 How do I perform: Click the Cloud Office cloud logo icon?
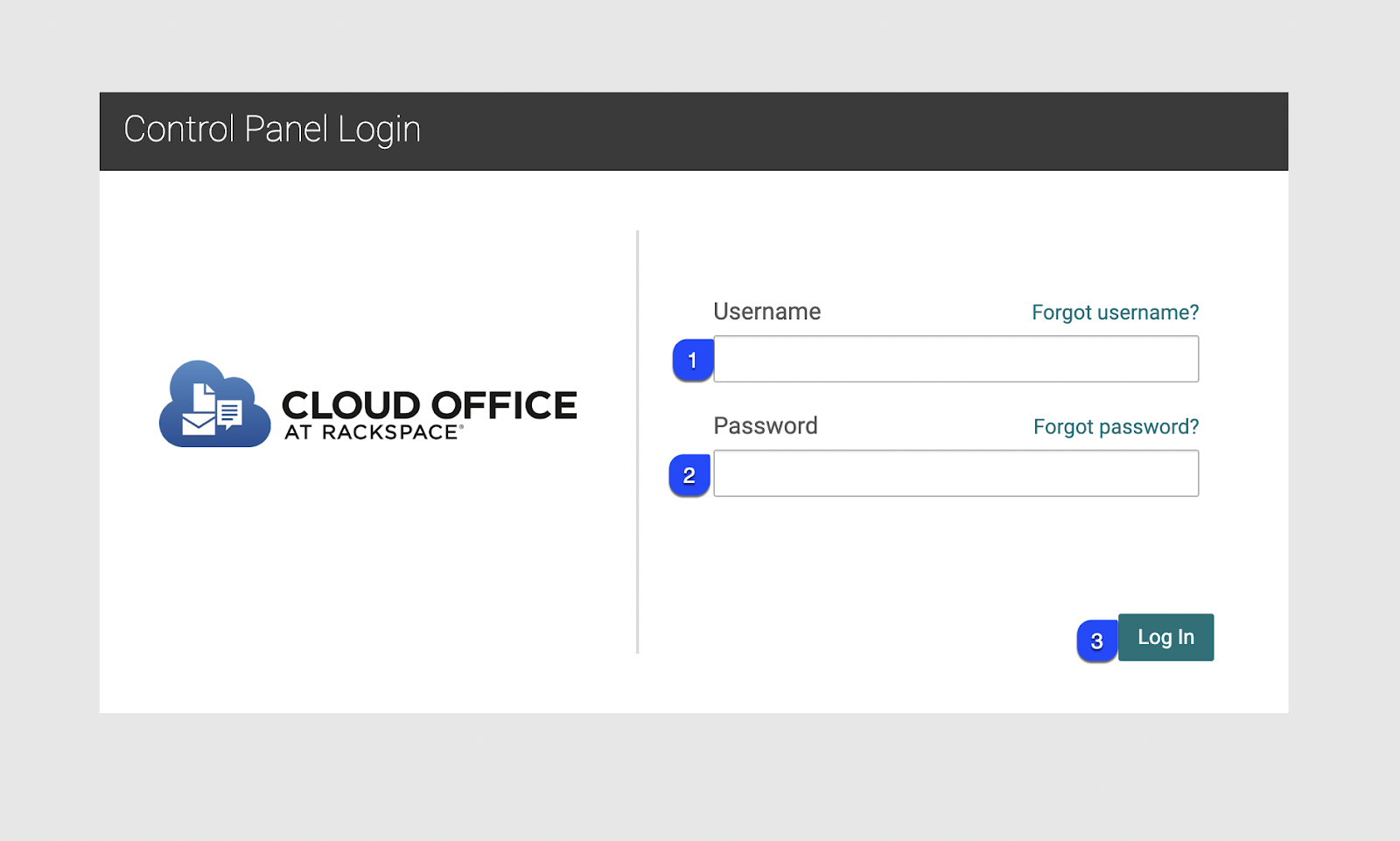pyautogui.click(x=215, y=404)
